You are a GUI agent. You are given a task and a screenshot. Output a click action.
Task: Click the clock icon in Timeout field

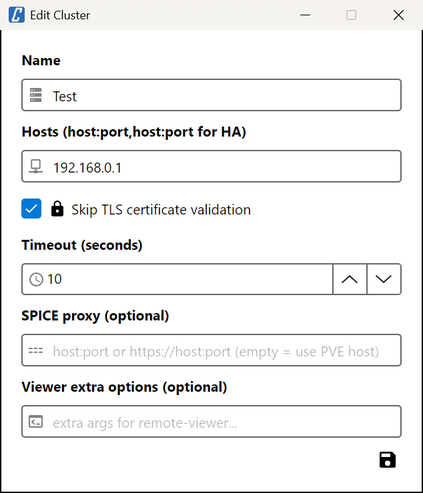tap(36, 279)
